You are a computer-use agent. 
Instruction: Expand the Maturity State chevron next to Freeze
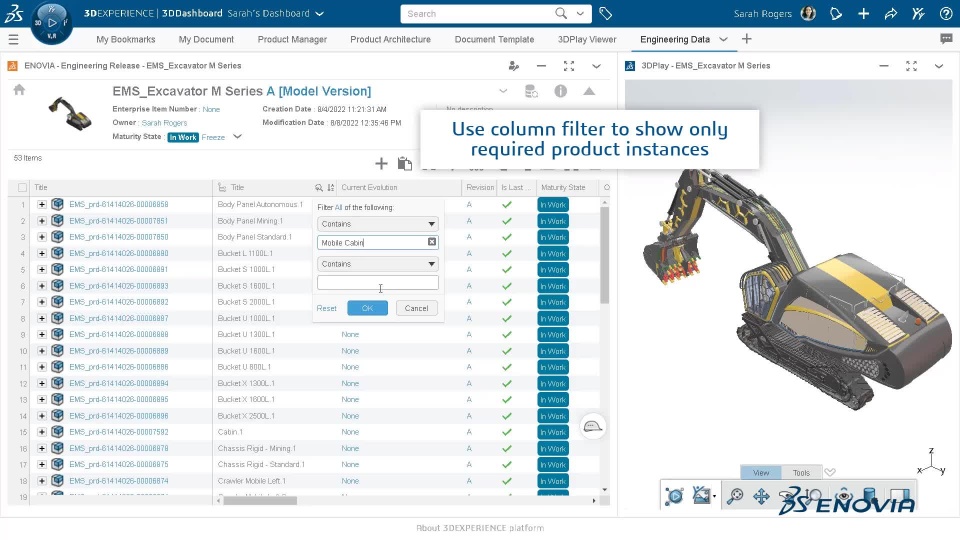coord(237,137)
